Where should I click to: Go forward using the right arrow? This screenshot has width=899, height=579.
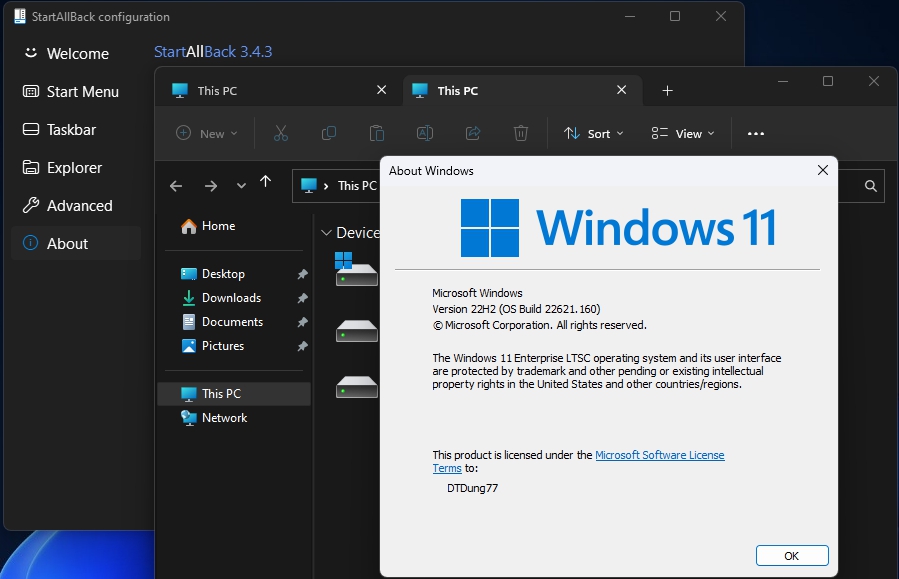point(211,186)
